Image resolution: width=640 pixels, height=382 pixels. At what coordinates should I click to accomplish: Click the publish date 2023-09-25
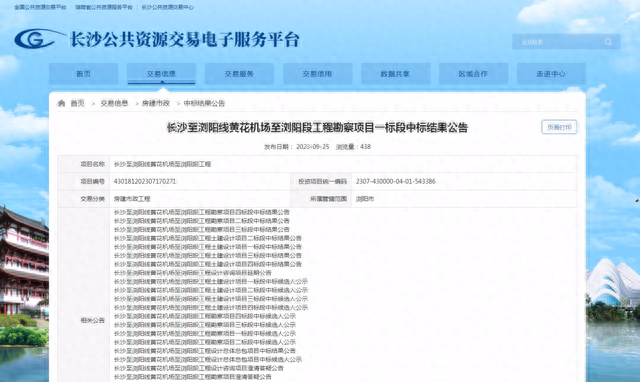pos(312,147)
